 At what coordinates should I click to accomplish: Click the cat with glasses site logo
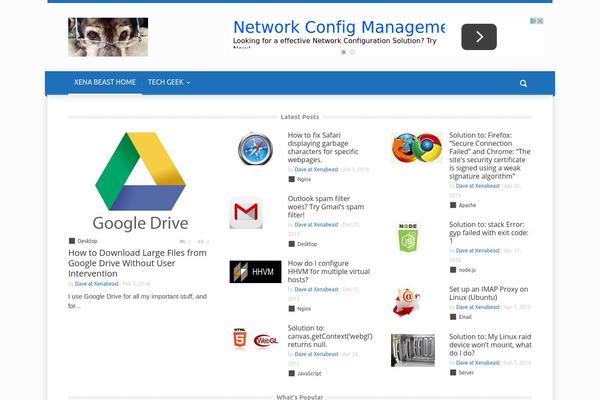point(108,37)
